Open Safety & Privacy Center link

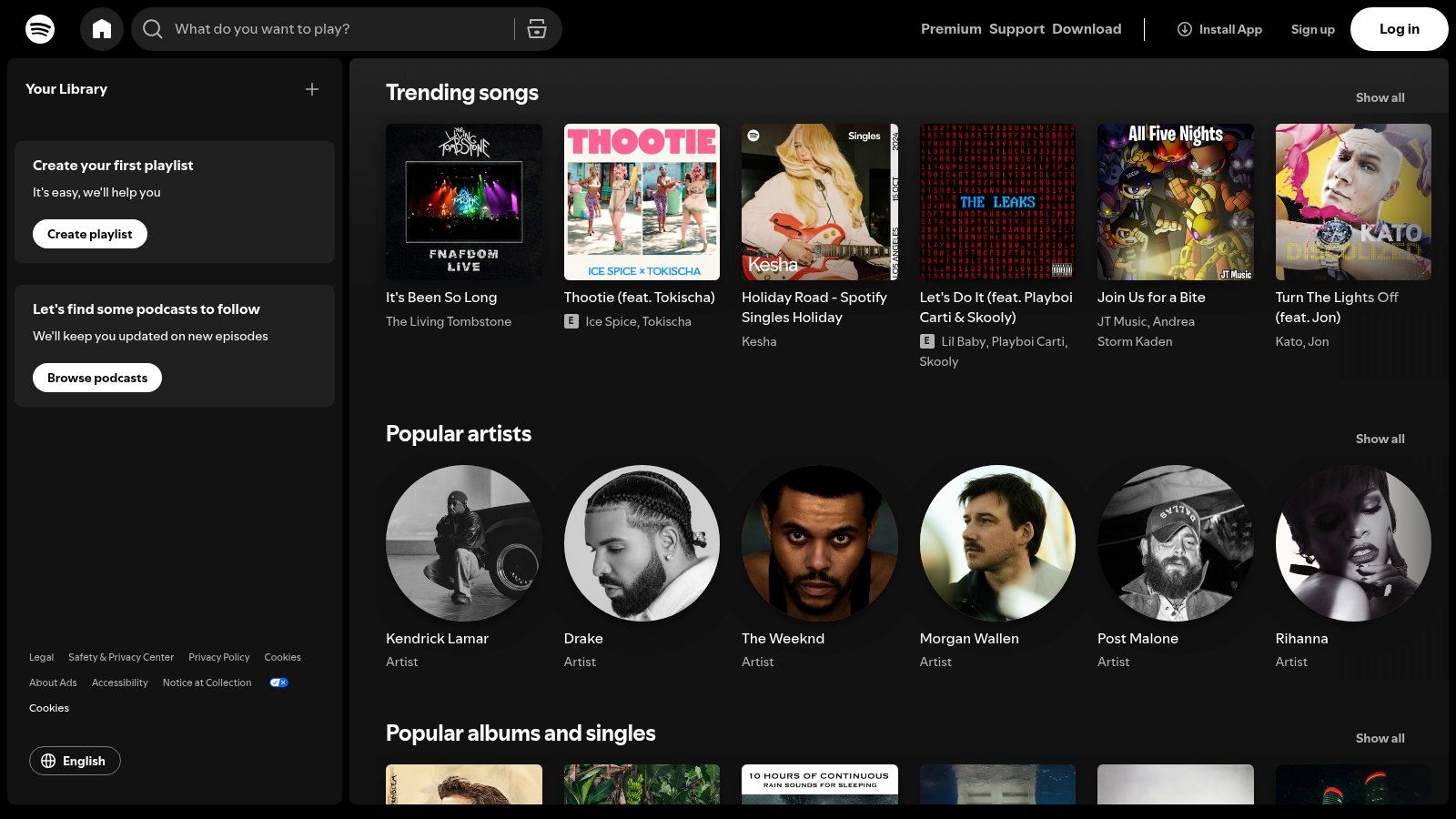click(121, 657)
